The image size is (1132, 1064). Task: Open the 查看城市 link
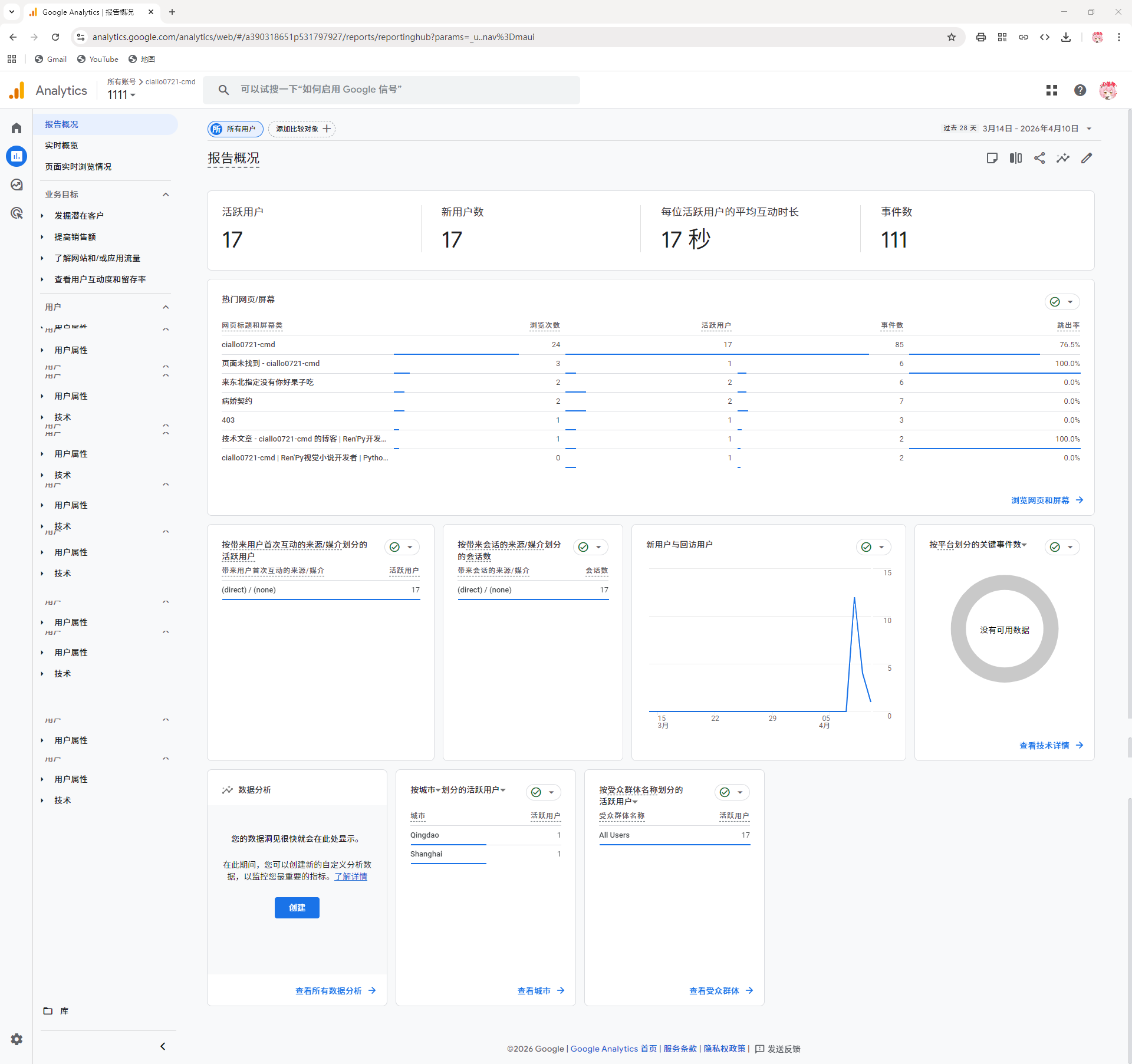click(541, 991)
